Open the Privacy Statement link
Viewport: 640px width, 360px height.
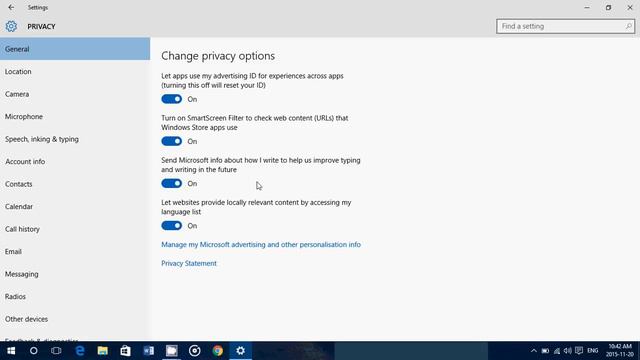coord(189,263)
